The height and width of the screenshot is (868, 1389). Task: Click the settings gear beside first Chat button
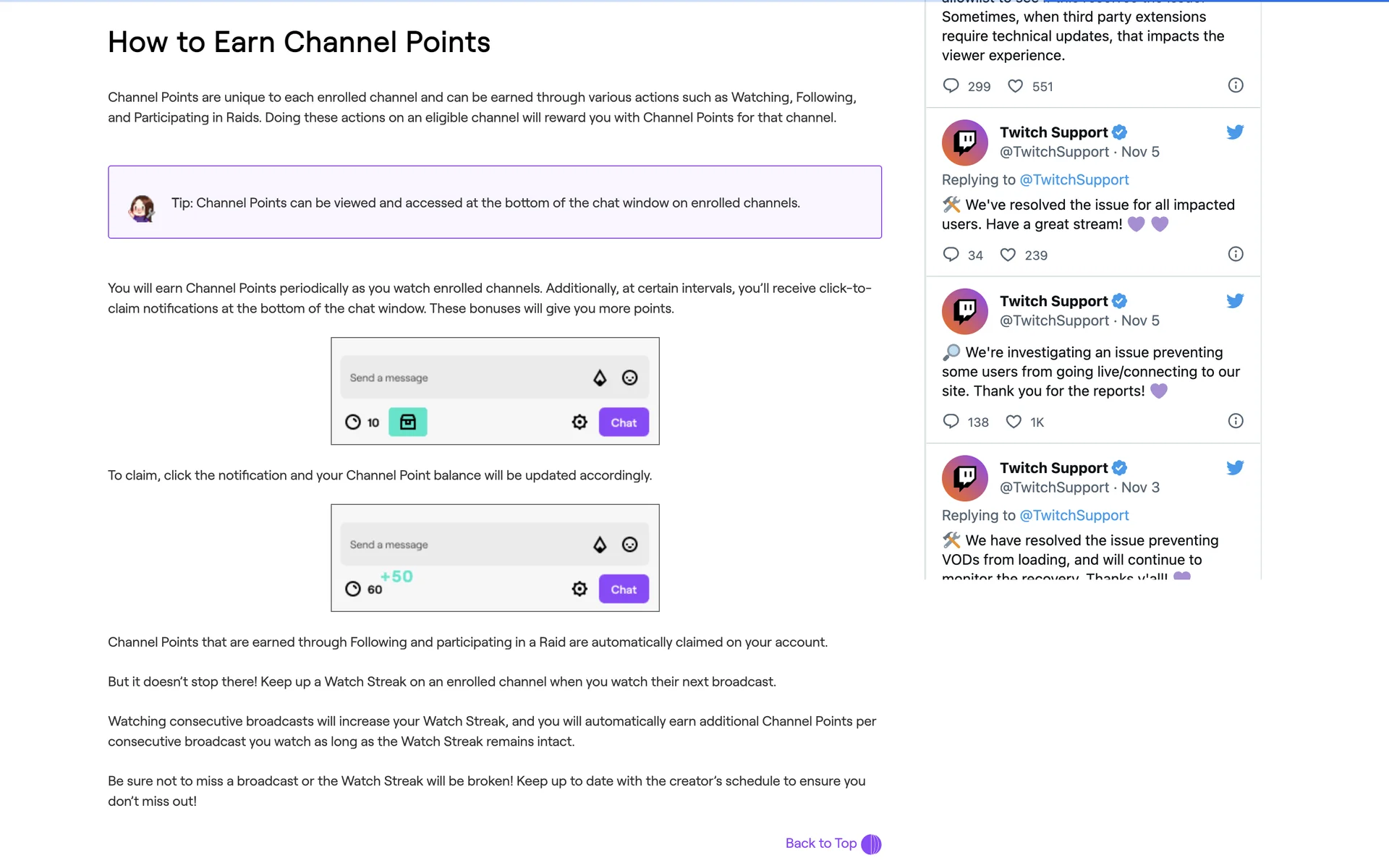click(579, 422)
